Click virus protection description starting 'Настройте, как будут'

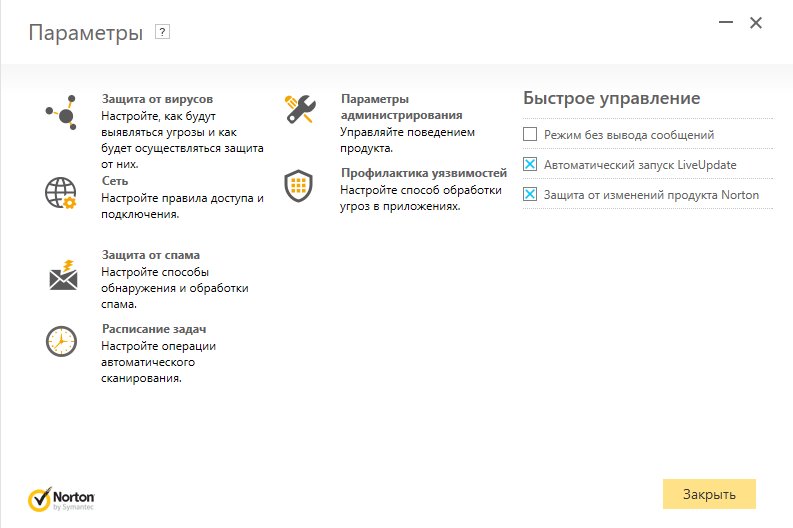click(x=182, y=140)
